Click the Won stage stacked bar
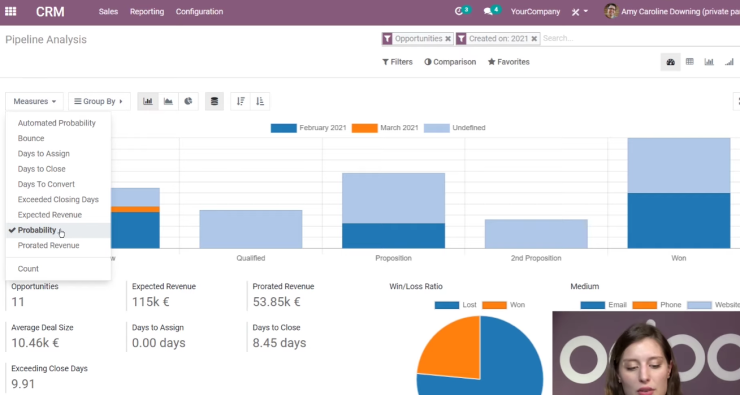The image size is (740, 395). click(679, 193)
